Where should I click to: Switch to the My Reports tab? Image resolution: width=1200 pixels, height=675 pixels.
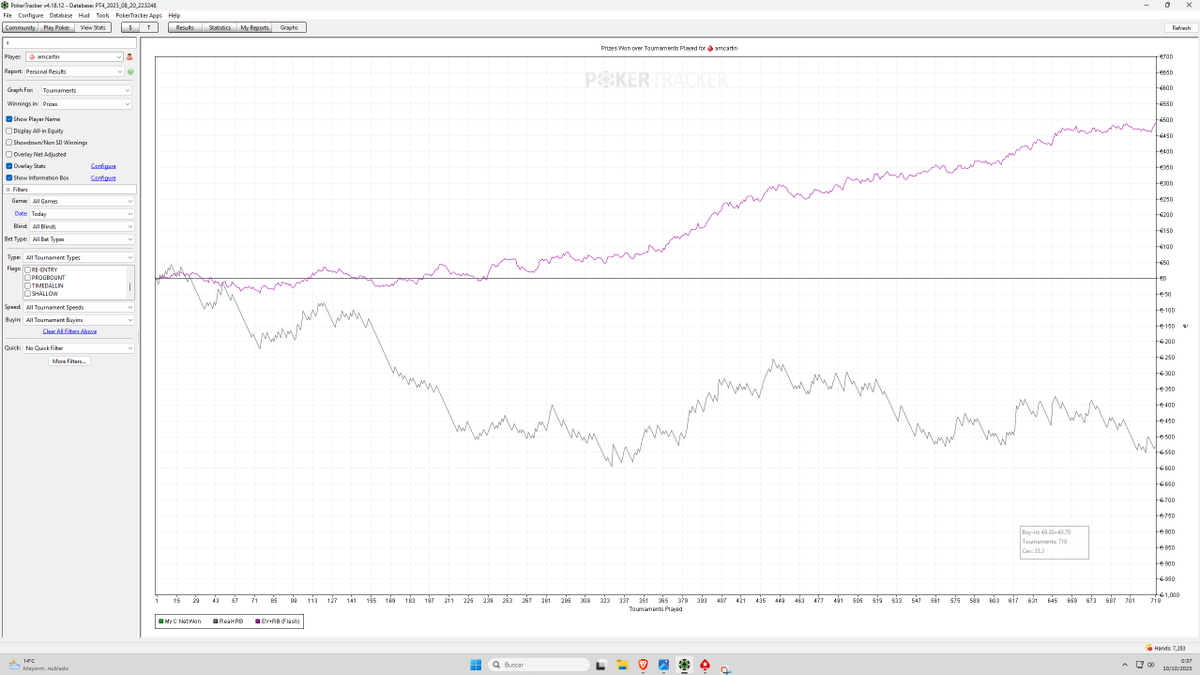coord(254,28)
